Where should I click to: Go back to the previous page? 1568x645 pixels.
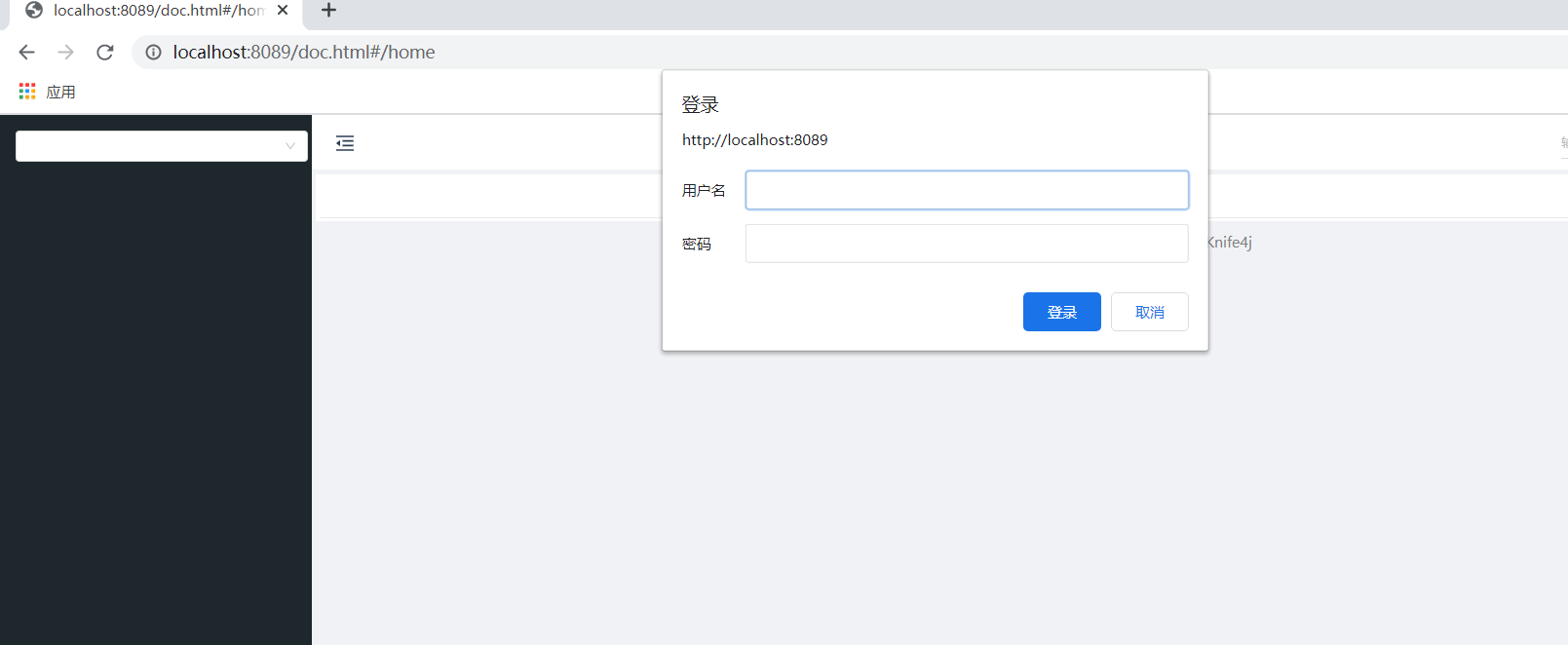coord(26,53)
